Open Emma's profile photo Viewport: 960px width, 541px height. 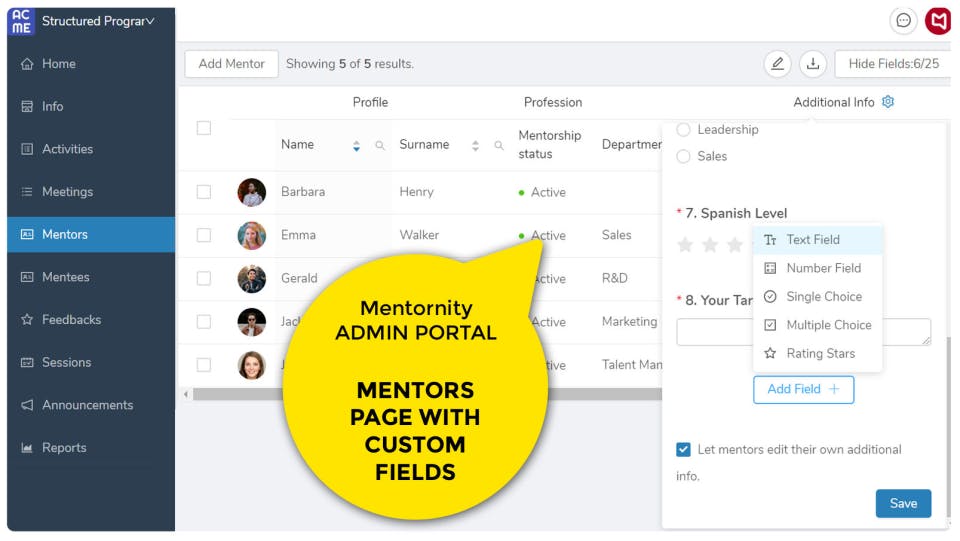(x=252, y=236)
